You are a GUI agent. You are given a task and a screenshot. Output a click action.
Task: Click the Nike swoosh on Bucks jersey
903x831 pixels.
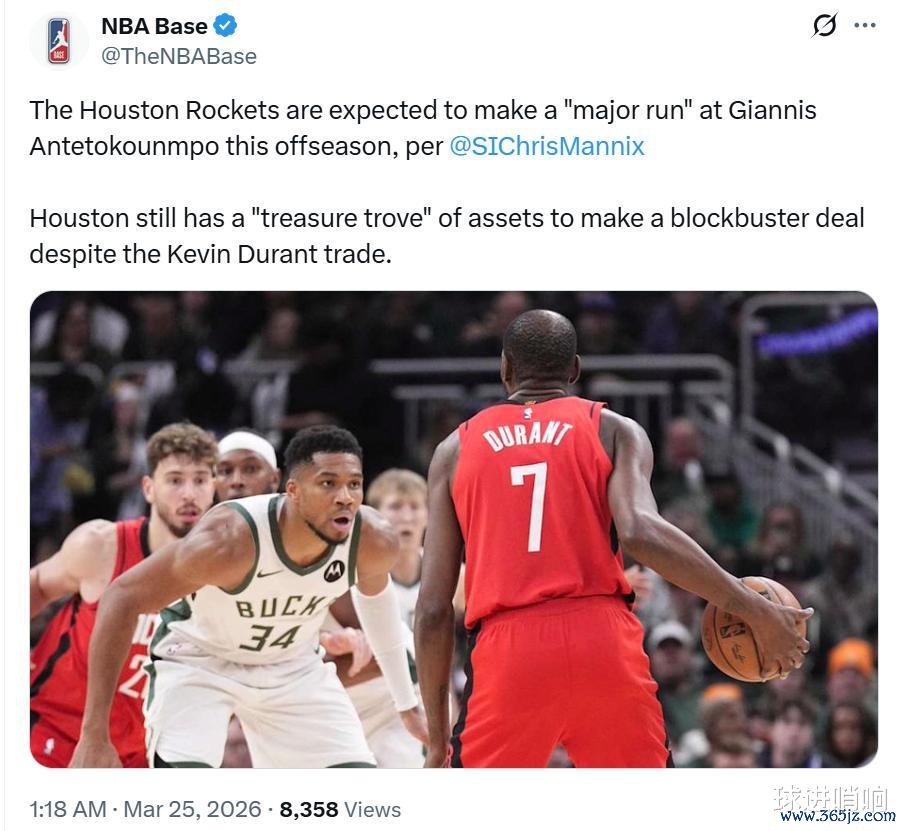269,574
